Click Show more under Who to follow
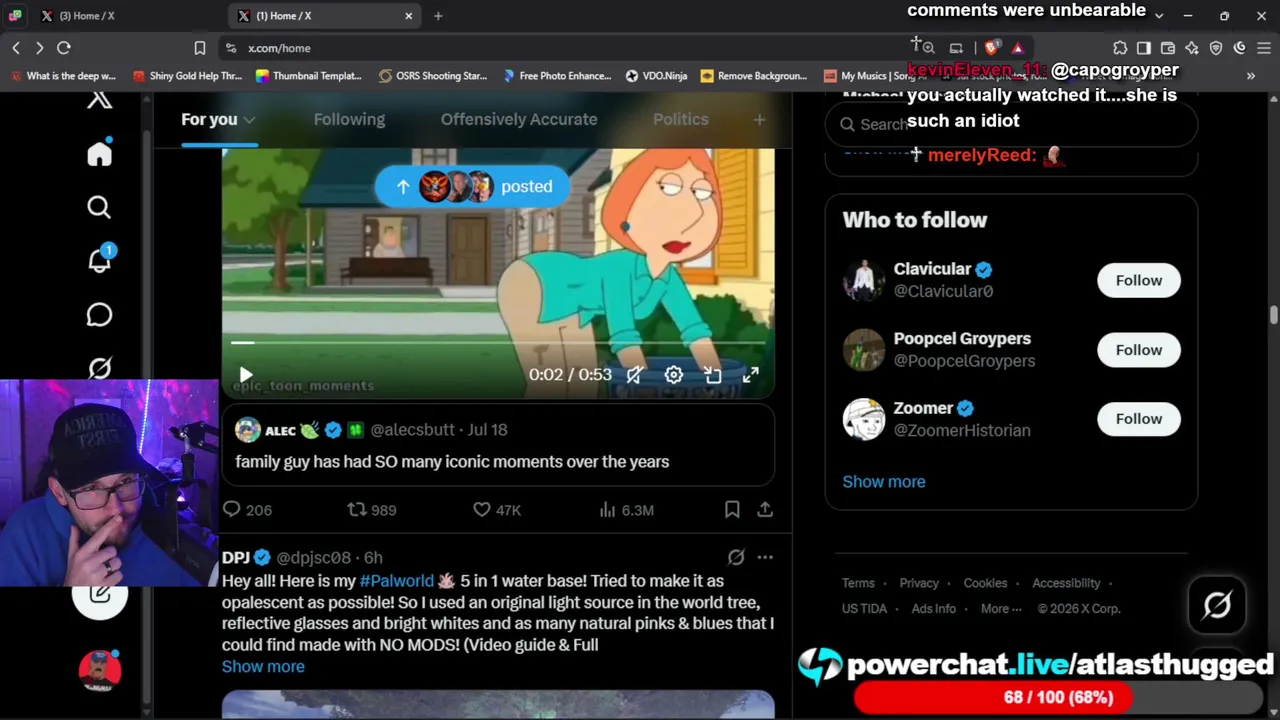The height and width of the screenshot is (720, 1280). pyautogui.click(x=884, y=482)
